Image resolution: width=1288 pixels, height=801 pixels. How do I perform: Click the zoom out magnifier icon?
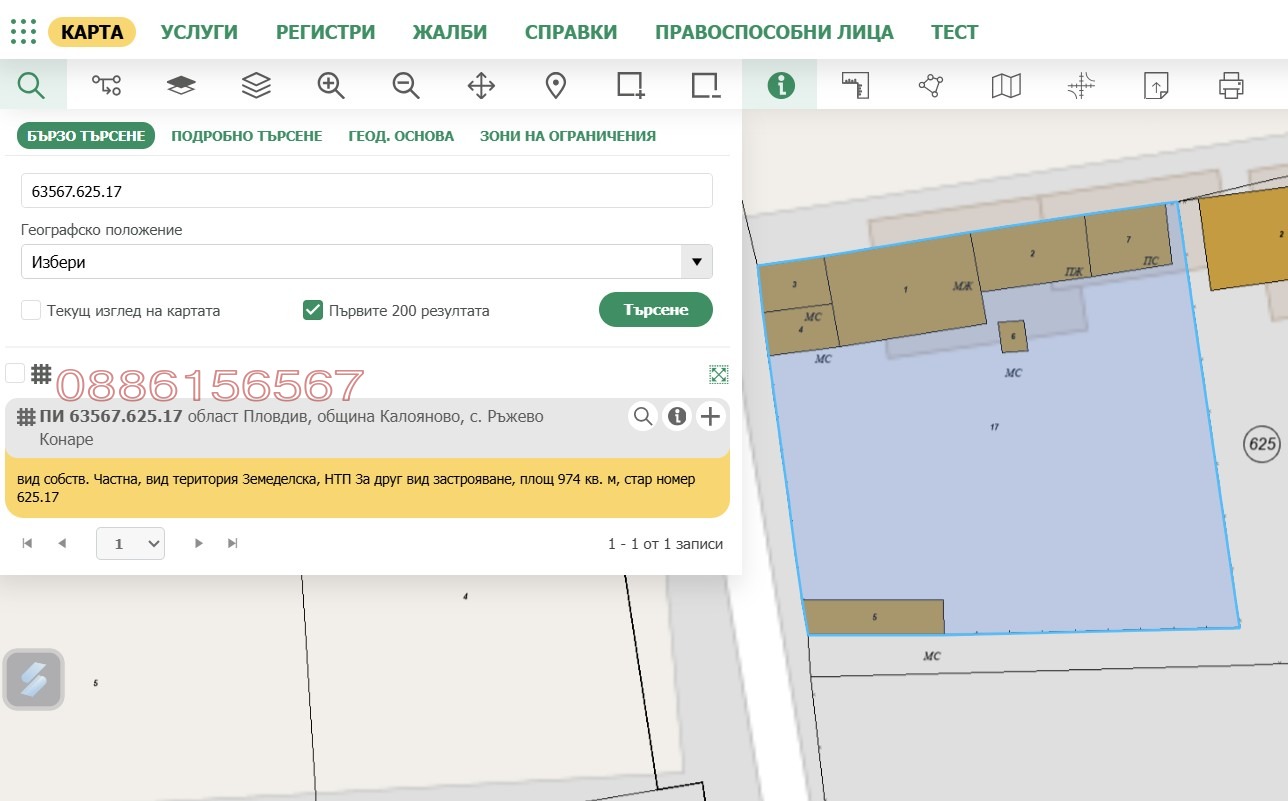[406, 85]
